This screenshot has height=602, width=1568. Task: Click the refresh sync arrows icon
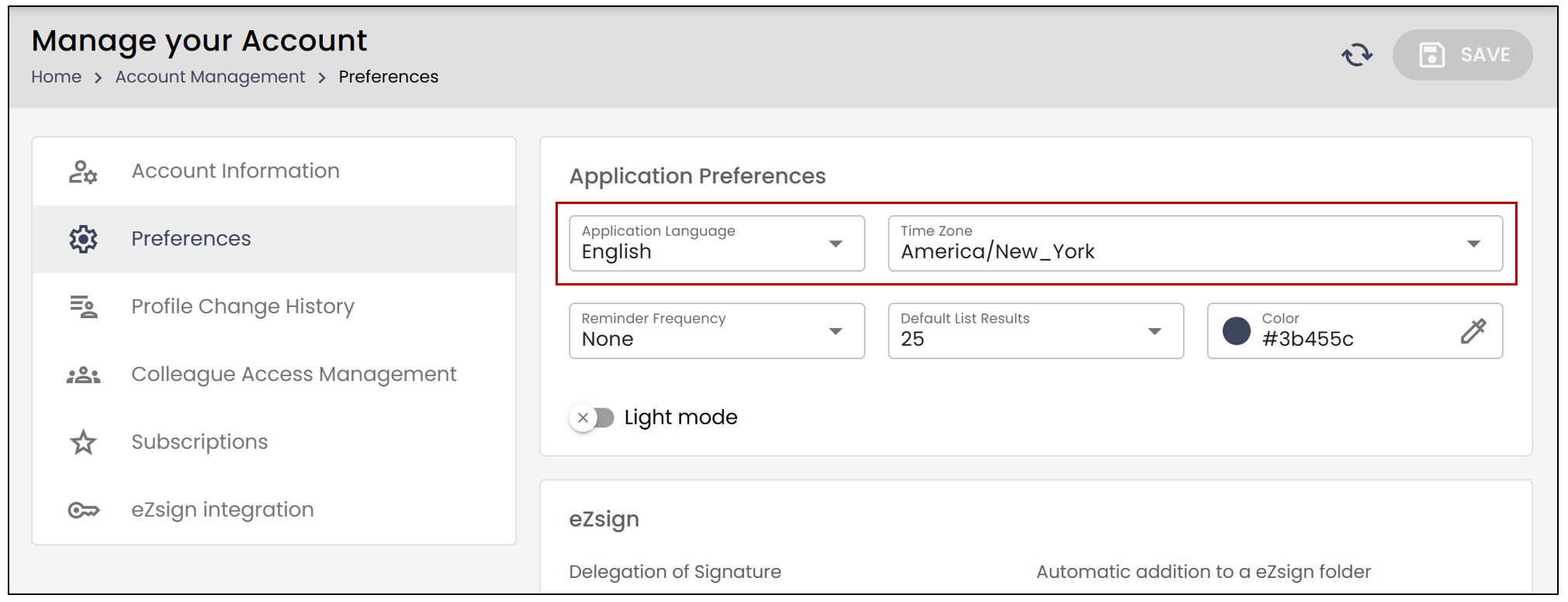tap(1357, 54)
